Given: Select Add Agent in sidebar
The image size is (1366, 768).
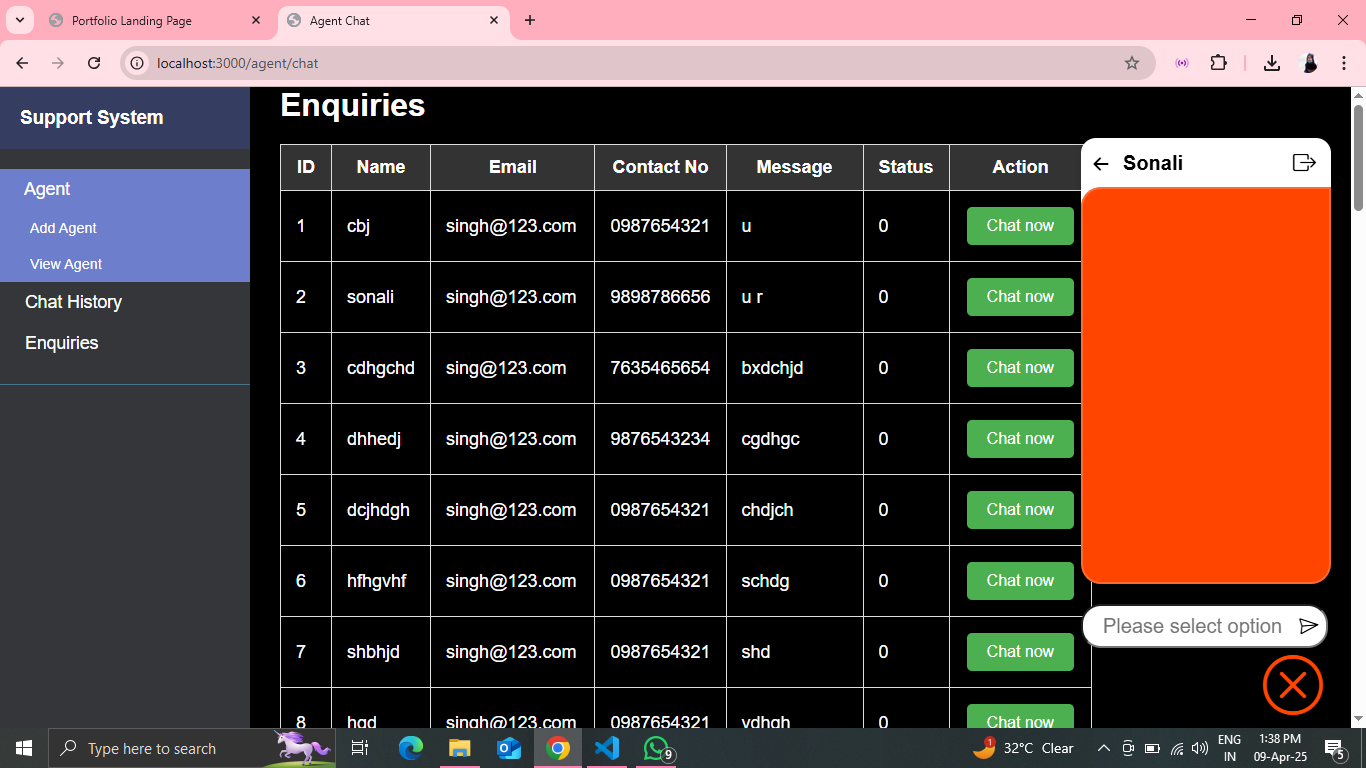Looking at the screenshot, I should (63, 228).
